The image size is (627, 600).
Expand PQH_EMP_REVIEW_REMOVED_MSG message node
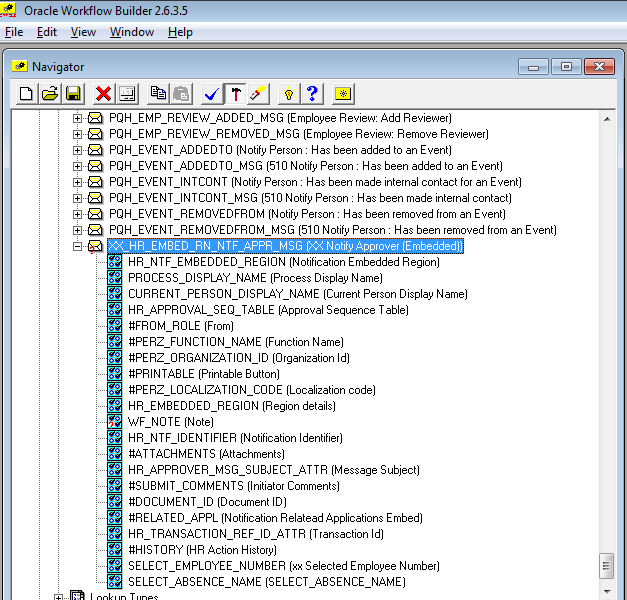77,134
